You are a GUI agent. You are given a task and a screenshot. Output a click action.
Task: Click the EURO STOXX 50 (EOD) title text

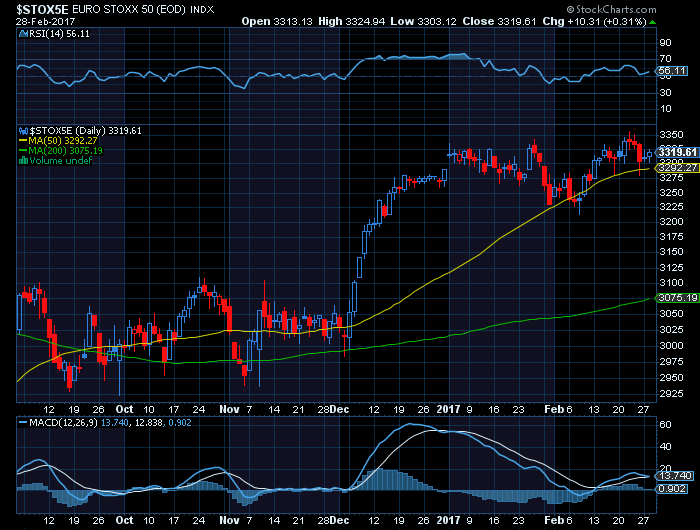[x=129, y=9]
